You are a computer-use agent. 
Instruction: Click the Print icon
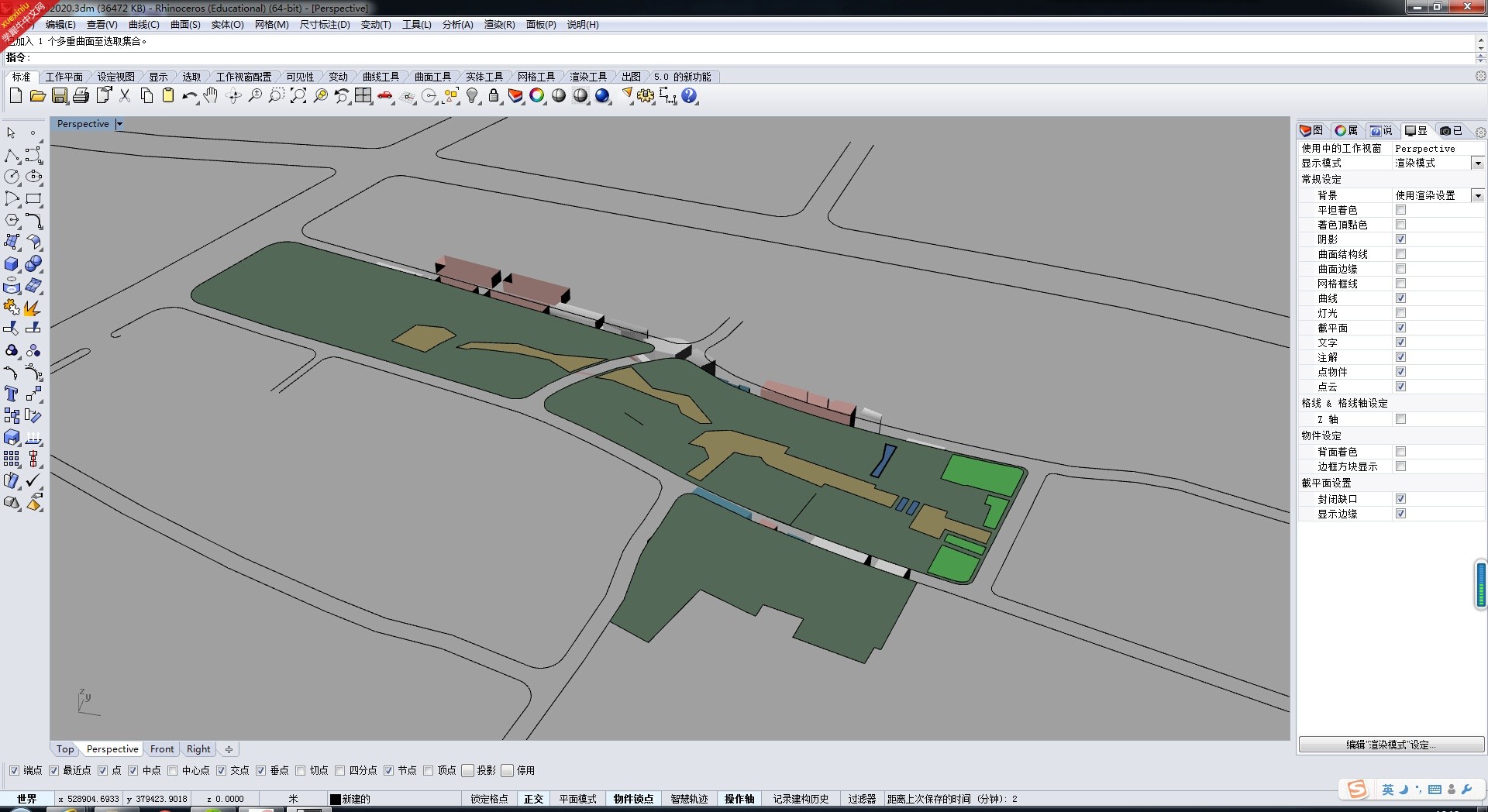pos(81,95)
